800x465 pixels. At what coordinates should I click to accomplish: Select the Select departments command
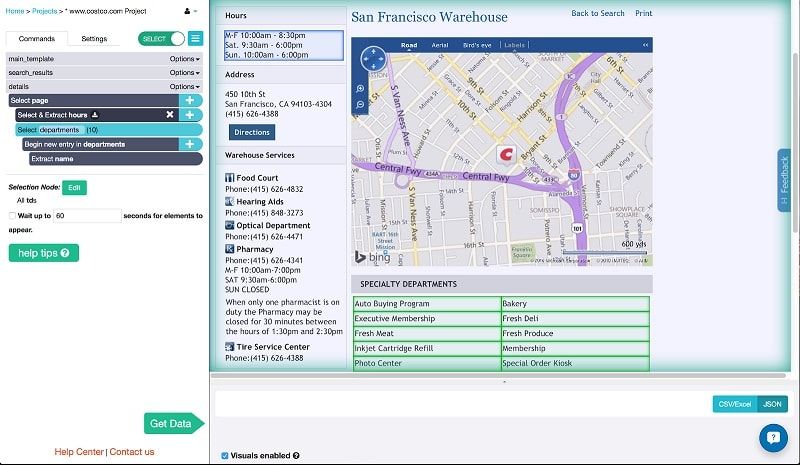109,130
